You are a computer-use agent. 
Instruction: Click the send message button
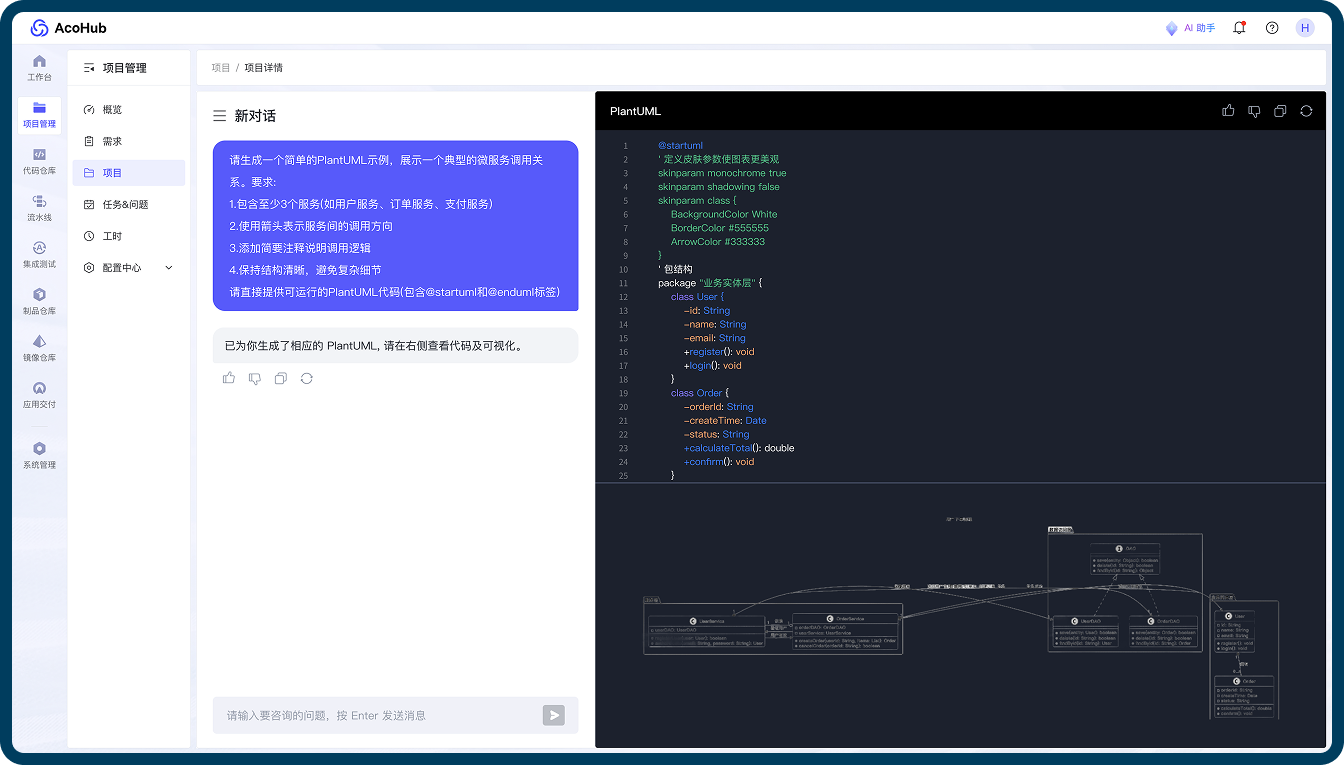tap(554, 715)
